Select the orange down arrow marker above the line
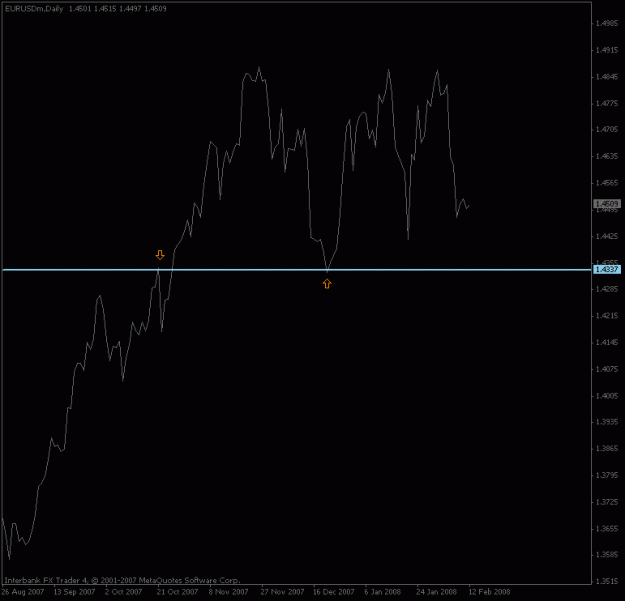The width and height of the screenshot is (625, 601). (x=160, y=255)
